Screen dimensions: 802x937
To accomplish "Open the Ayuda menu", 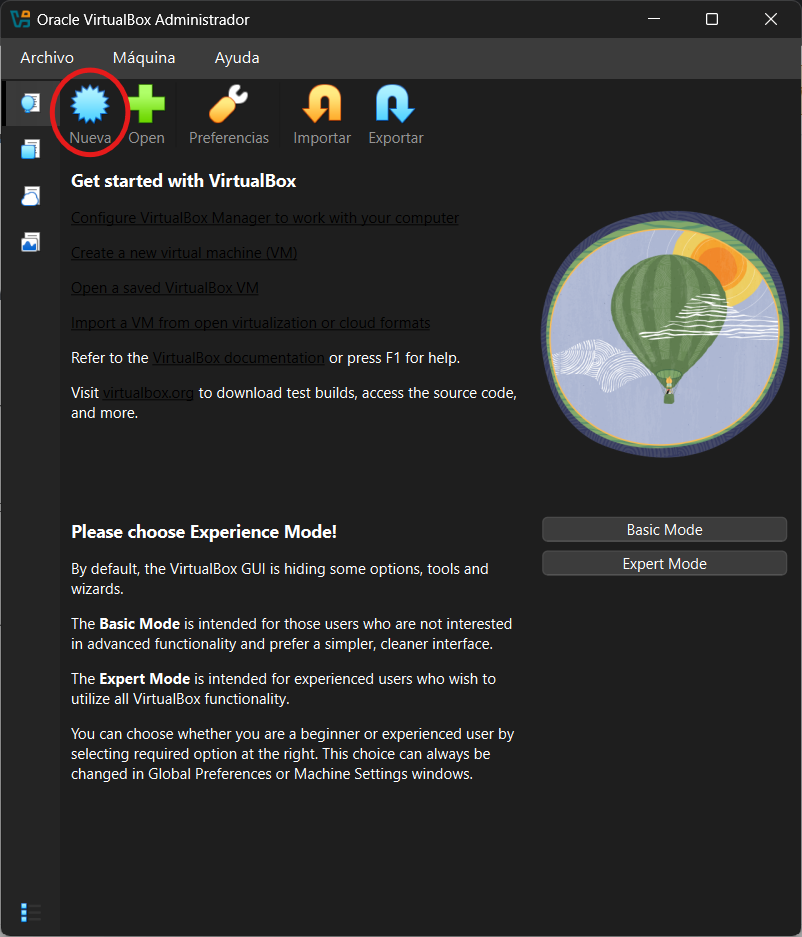I will pyautogui.click(x=236, y=57).
